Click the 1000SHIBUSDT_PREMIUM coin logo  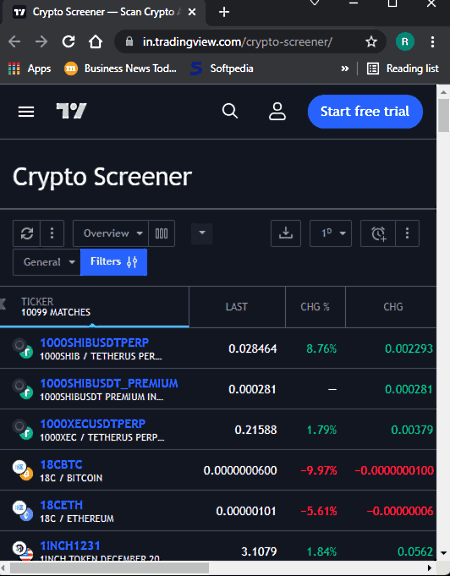(x=23, y=389)
